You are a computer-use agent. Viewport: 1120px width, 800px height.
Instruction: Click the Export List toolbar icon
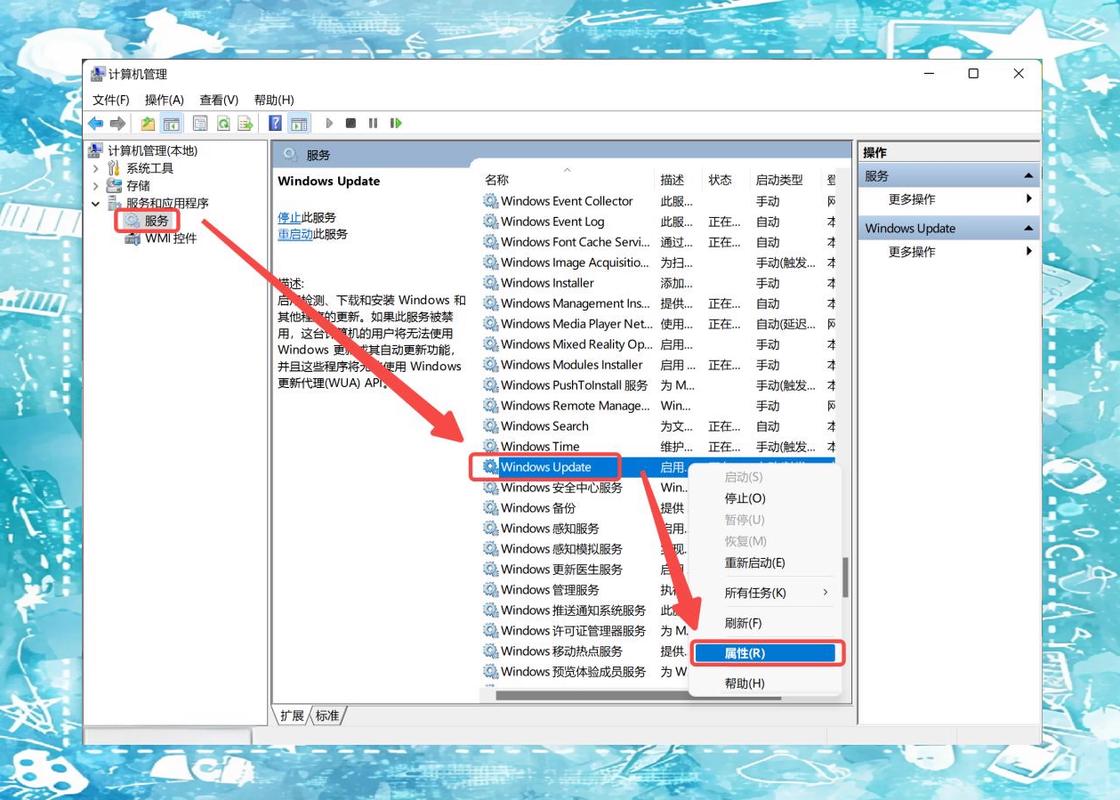coord(246,124)
